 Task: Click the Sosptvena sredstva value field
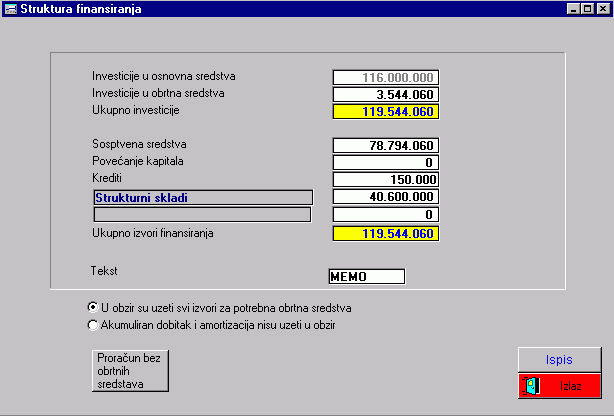pos(386,145)
